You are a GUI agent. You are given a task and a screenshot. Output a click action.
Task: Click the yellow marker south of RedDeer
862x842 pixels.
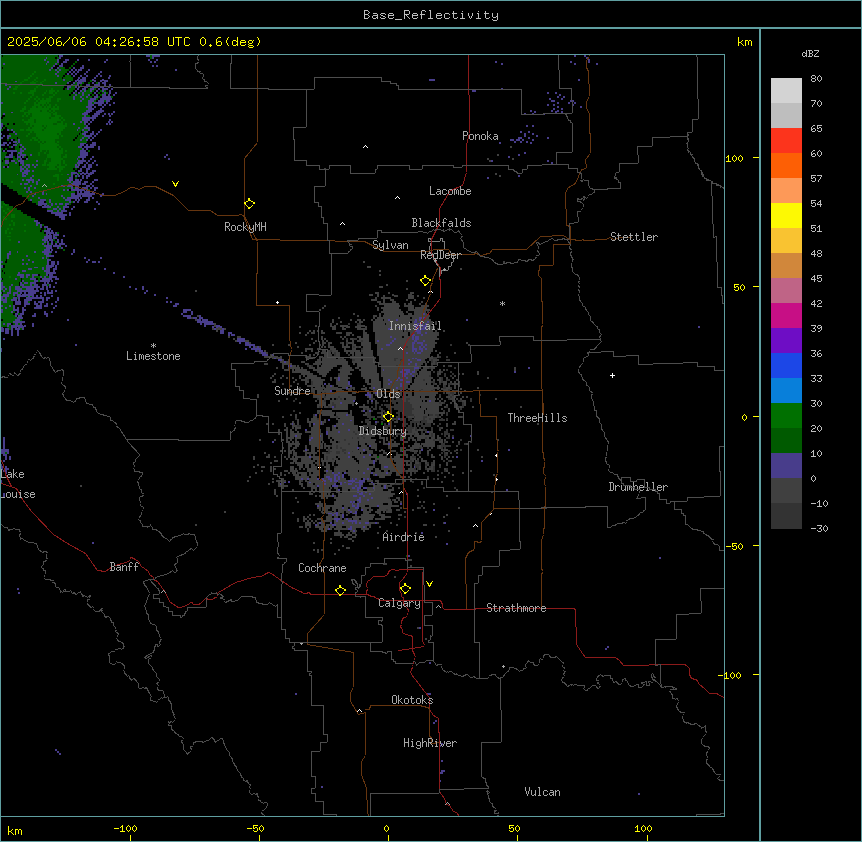(x=425, y=281)
